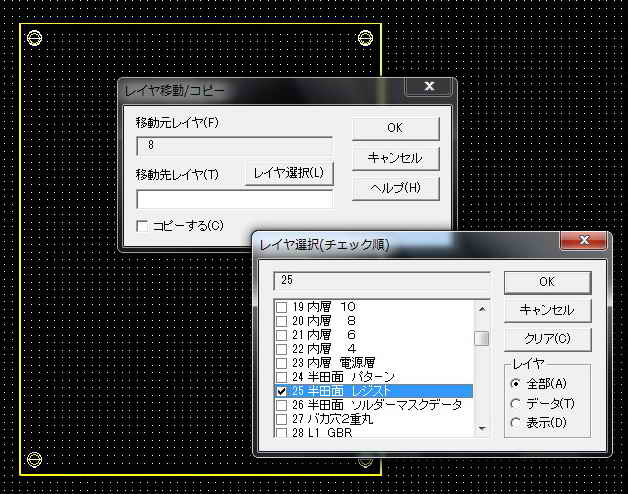Click キャンセル in the レイヤ選択 dialog
Image resolution: width=628 pixels, height=494 pixels.
coord(547,310)
